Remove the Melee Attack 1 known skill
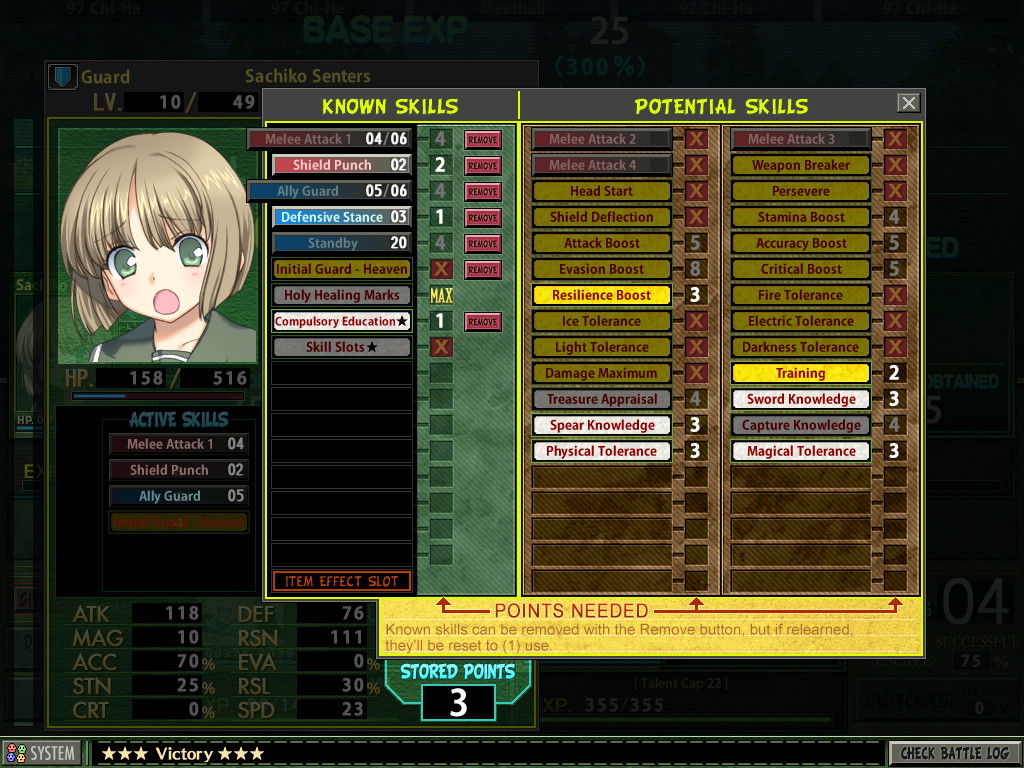Image resolution: width=1024 pixels, height=768 pixels. pyautogui.click(x=483, y=139)
